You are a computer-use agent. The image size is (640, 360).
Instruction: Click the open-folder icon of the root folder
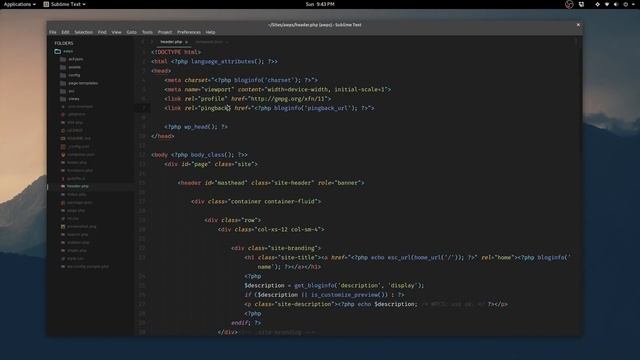coord(58,51)
